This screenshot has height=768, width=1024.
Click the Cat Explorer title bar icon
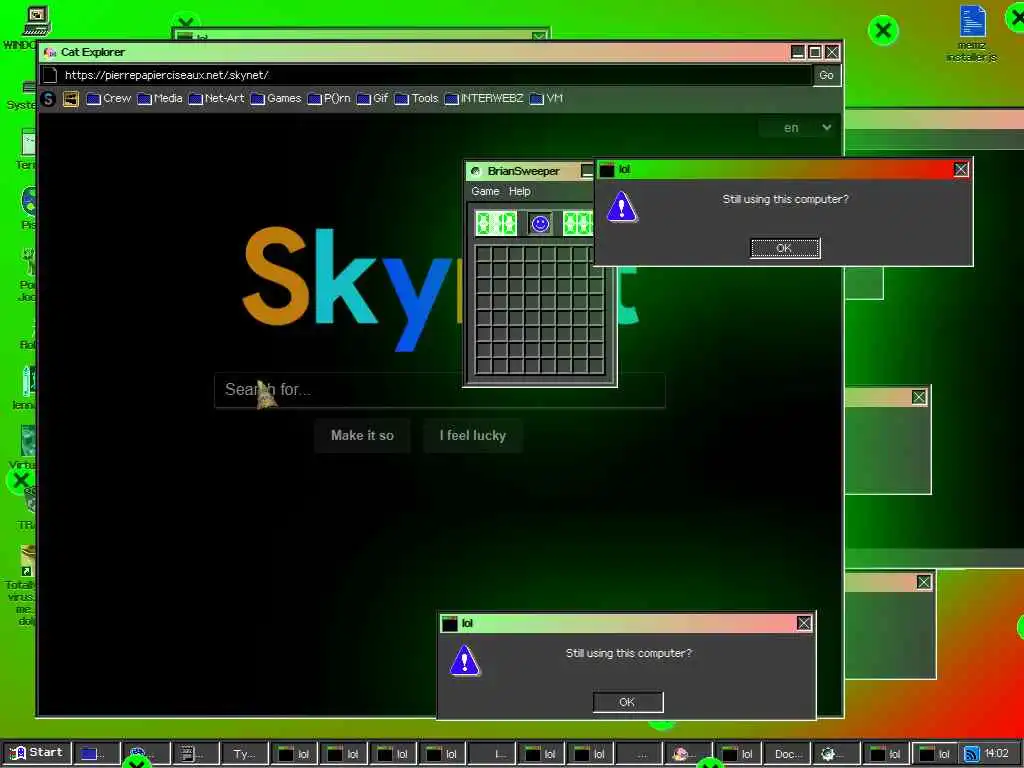pyautogui.click(x=50, y=52)
